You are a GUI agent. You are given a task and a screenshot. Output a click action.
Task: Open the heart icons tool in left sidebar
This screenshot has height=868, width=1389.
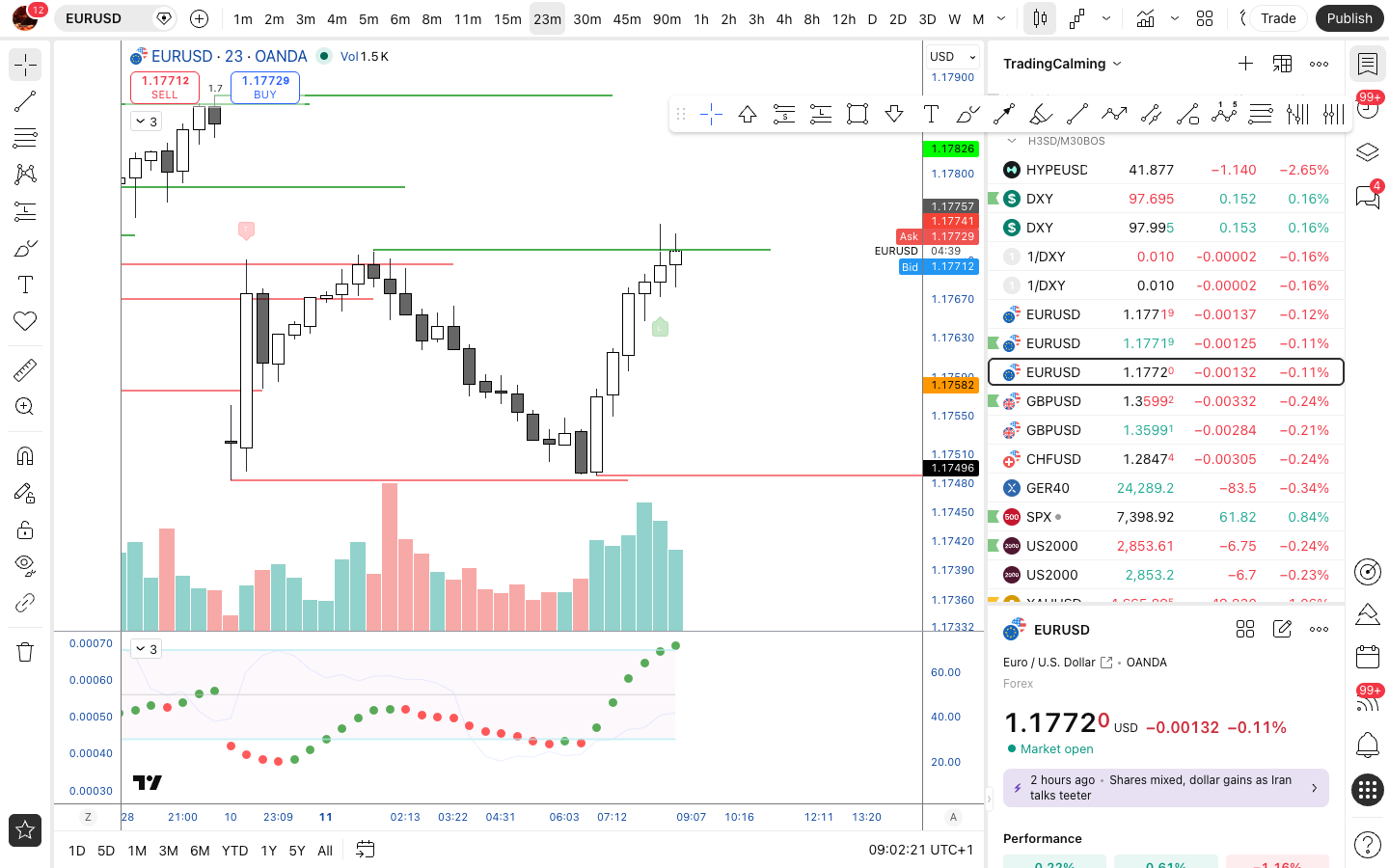25,321
